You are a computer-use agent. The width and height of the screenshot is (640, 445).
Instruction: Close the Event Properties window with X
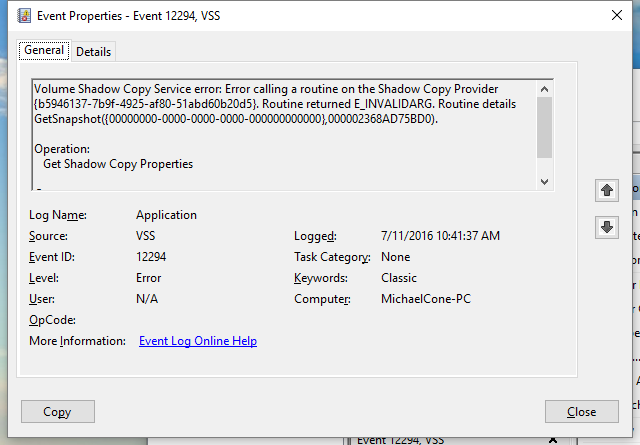coord(612,15)
